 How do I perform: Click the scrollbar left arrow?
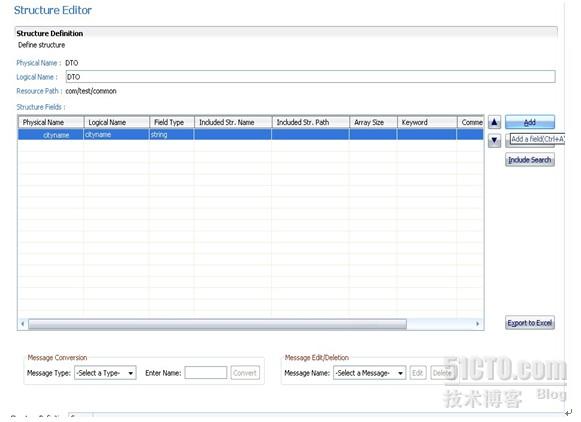click(23, 324)
